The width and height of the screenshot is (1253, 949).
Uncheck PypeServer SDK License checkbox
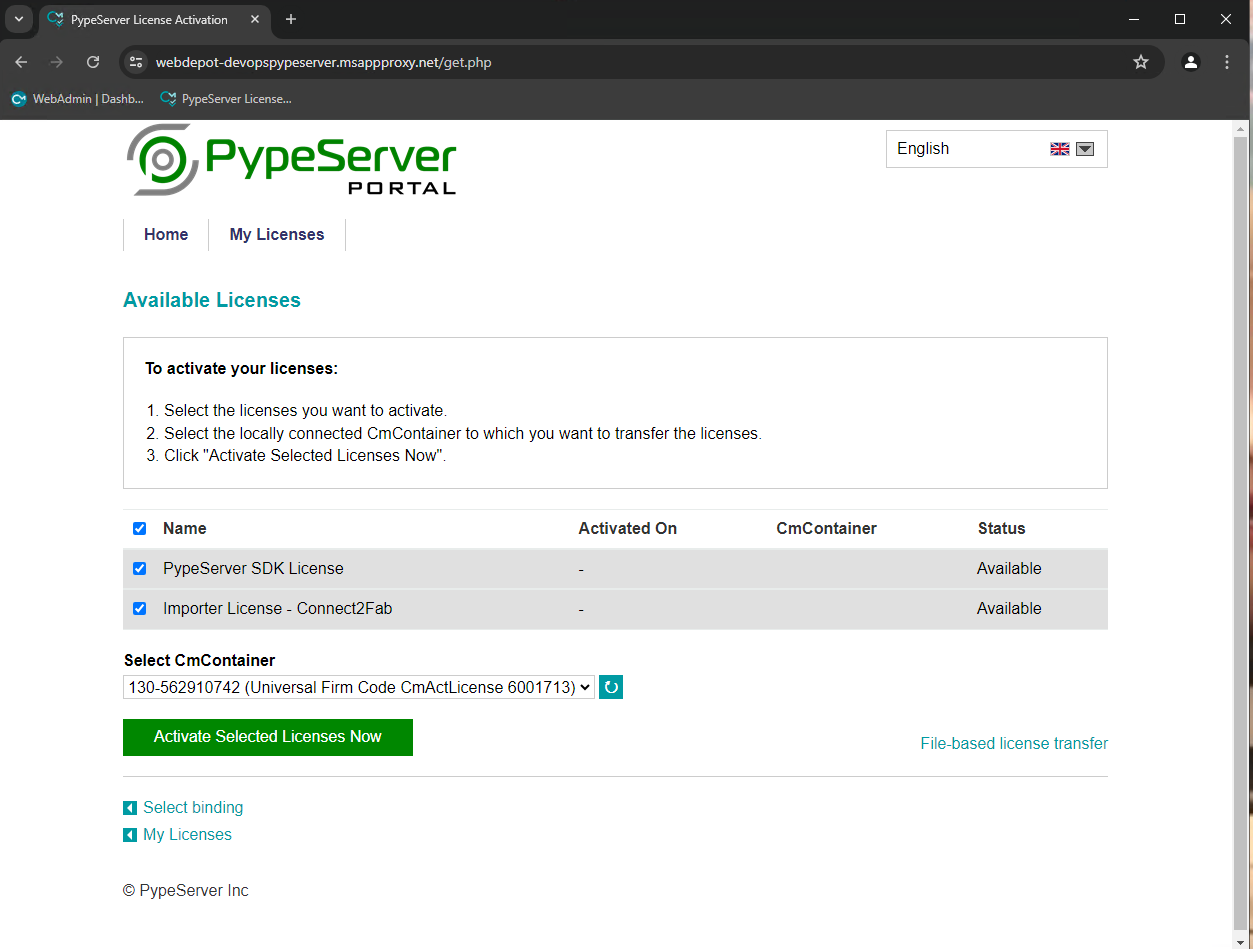pos(139,568)
